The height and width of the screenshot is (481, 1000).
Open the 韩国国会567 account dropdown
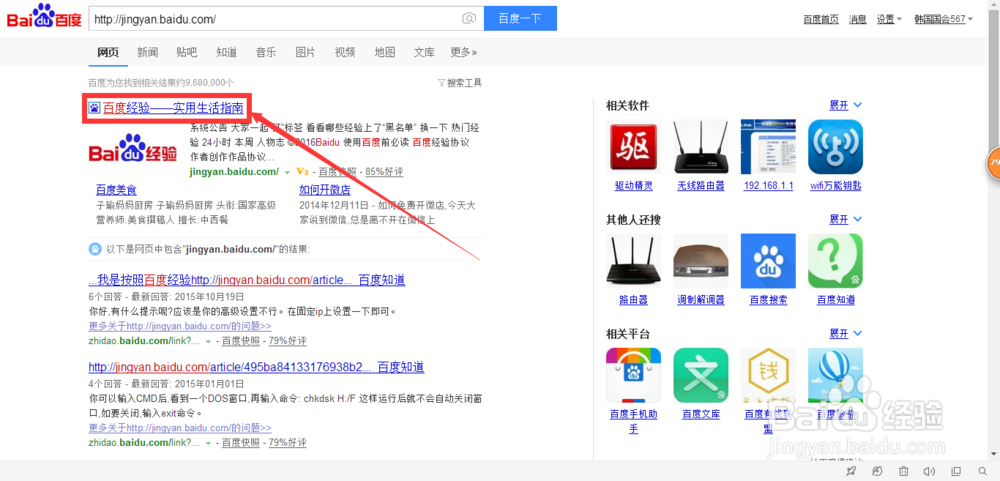[944, 19]
